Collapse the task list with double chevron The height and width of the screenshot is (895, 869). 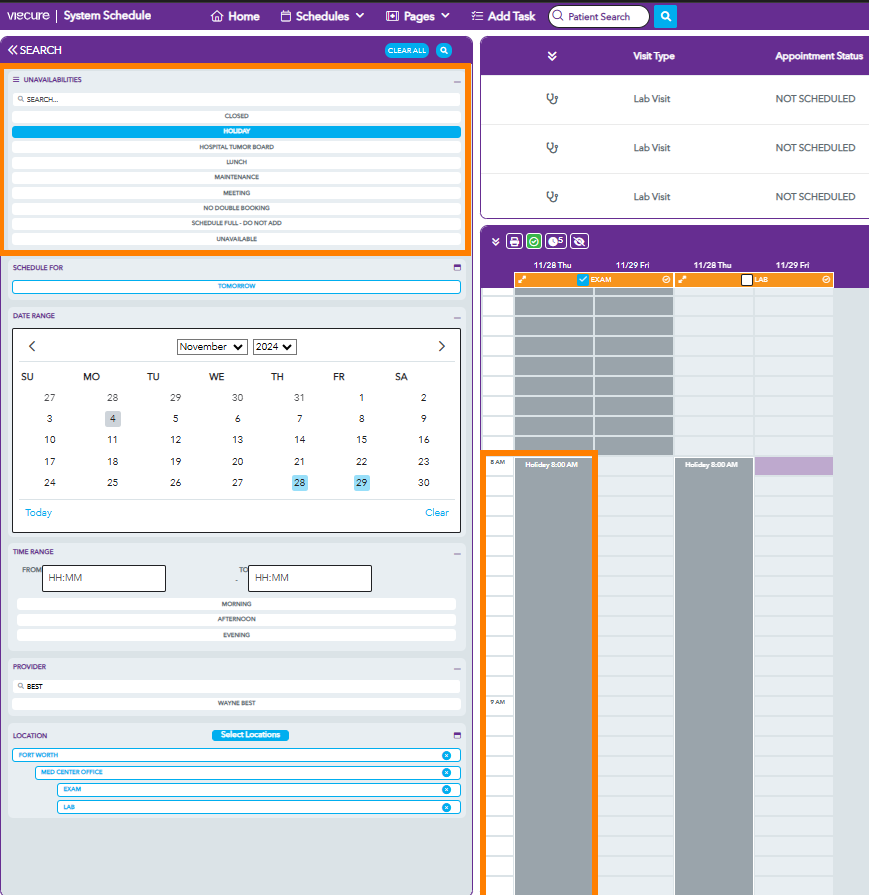click(x=552, y=56)
